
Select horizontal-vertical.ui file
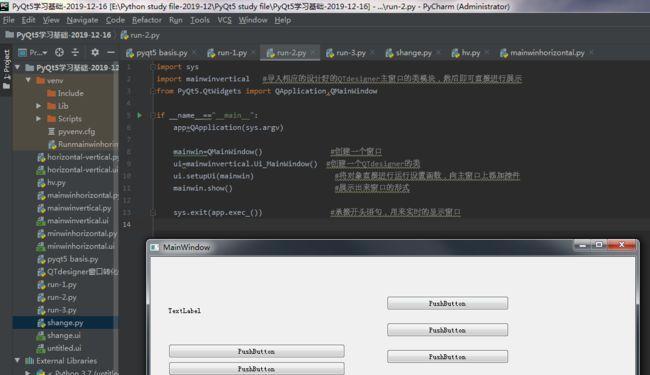coord(77,169)
